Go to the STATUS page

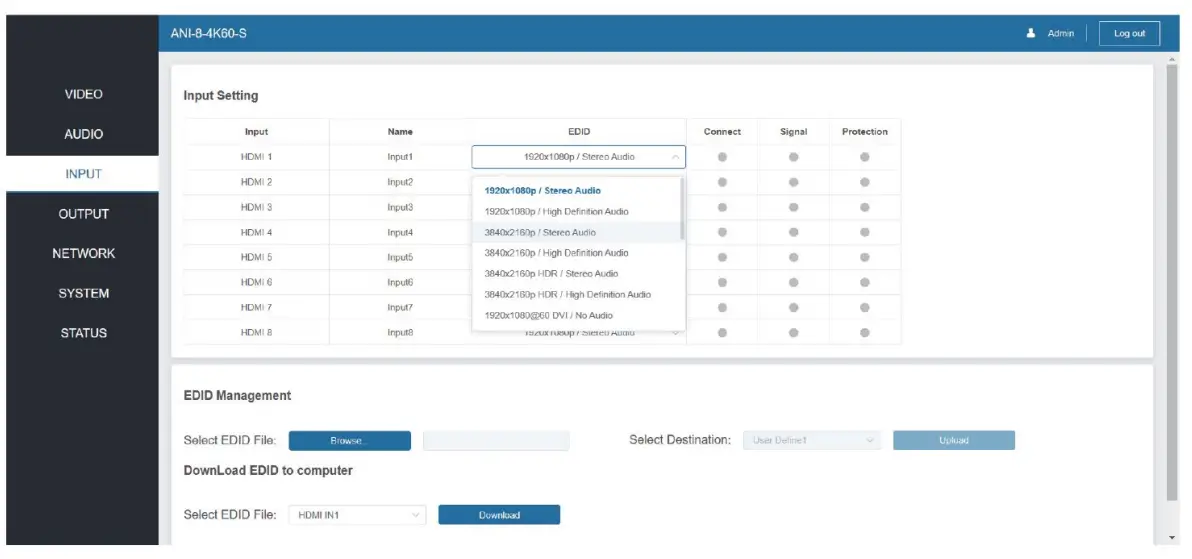coord(83,332)
